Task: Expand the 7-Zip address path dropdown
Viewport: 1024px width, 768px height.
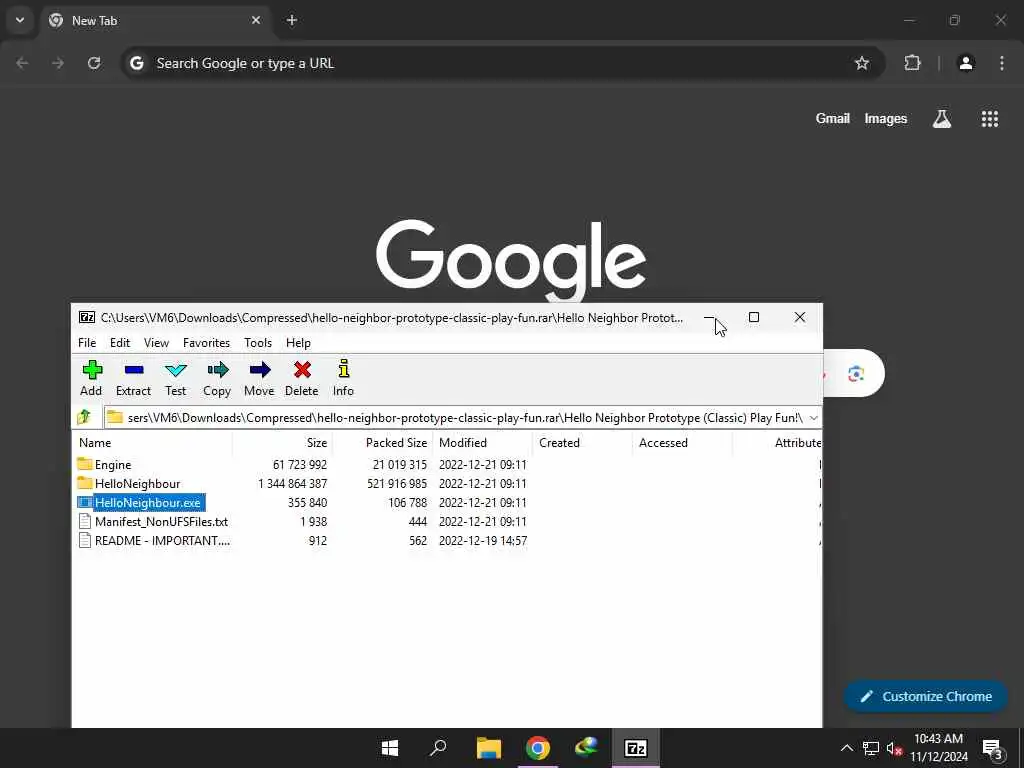Action: 814,418
